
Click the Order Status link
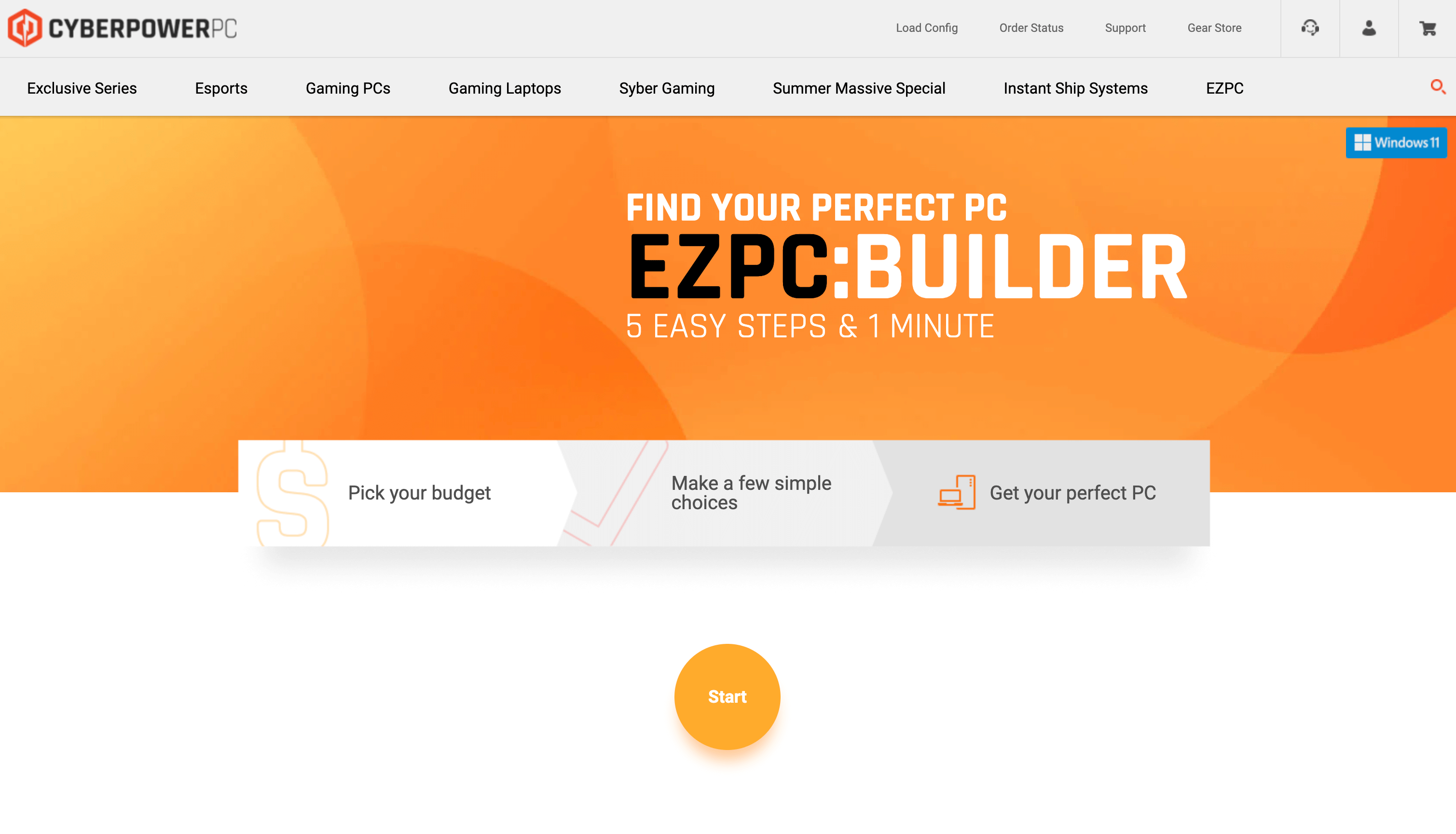1032,28
